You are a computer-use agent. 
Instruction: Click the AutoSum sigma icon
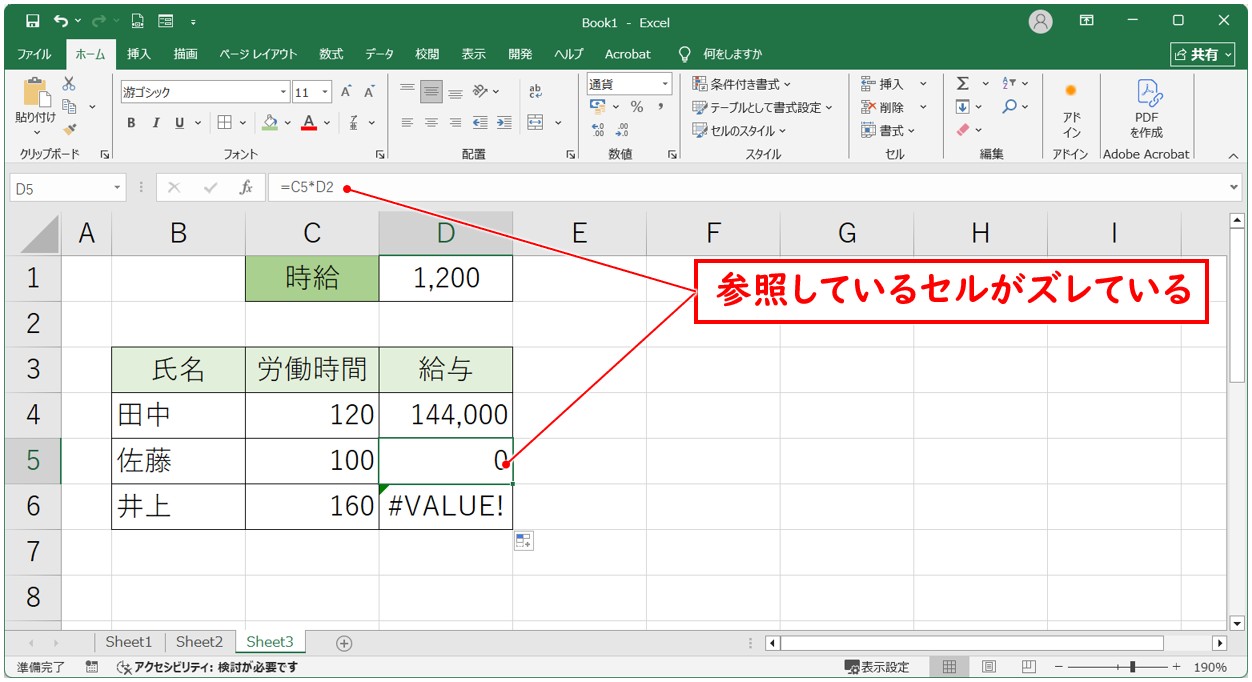(x=963, y=84)
